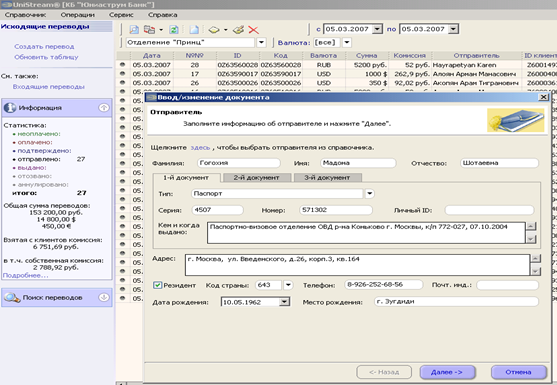Image resolution: width=557 pixels, height=385 pixels.
Task: Click the yellow eraser toolbar icon
Action: [214, 30]
